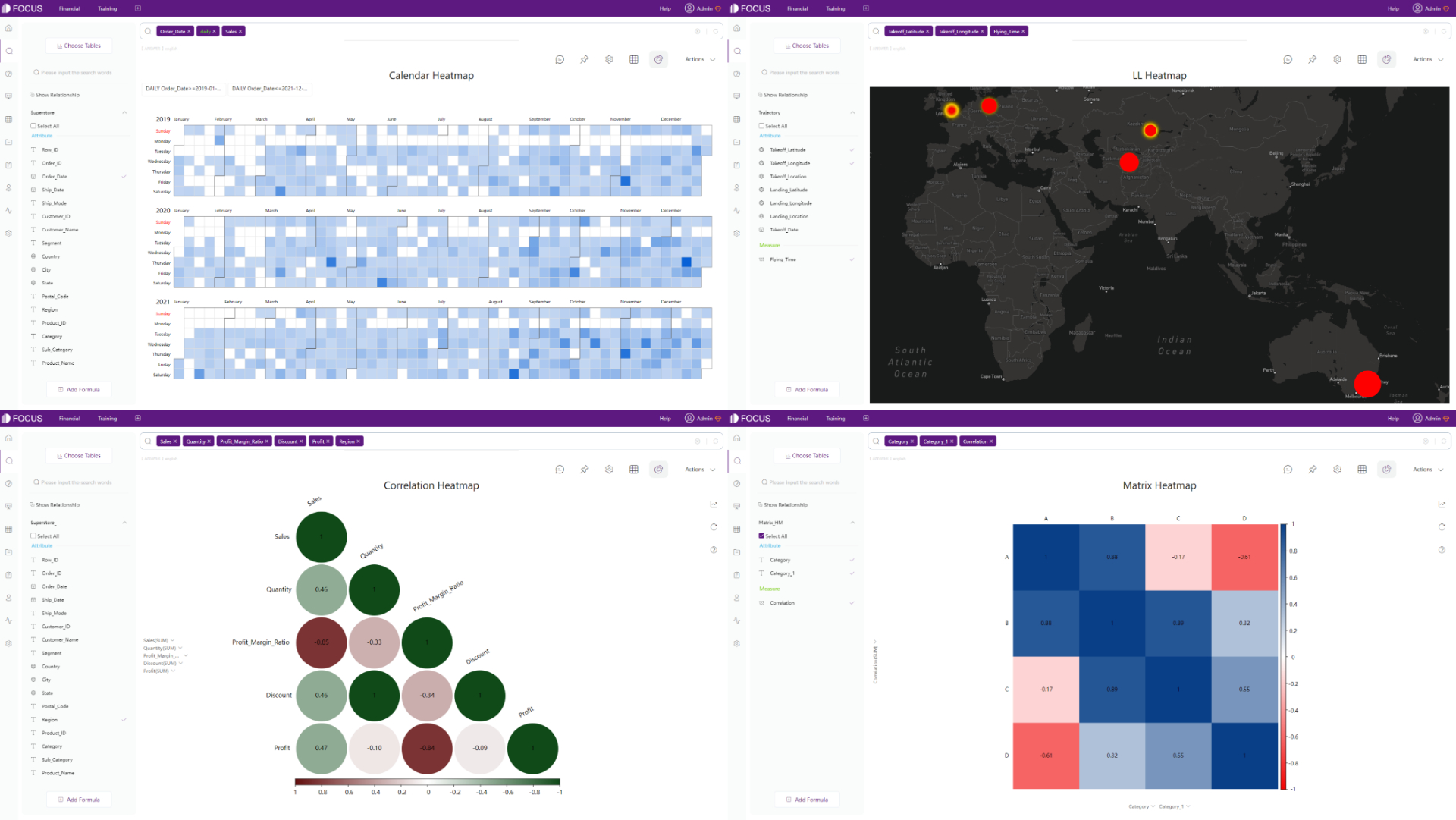Open comment icon in Calendar Heatmap window
1456x820 pixels.
point(560,59)
